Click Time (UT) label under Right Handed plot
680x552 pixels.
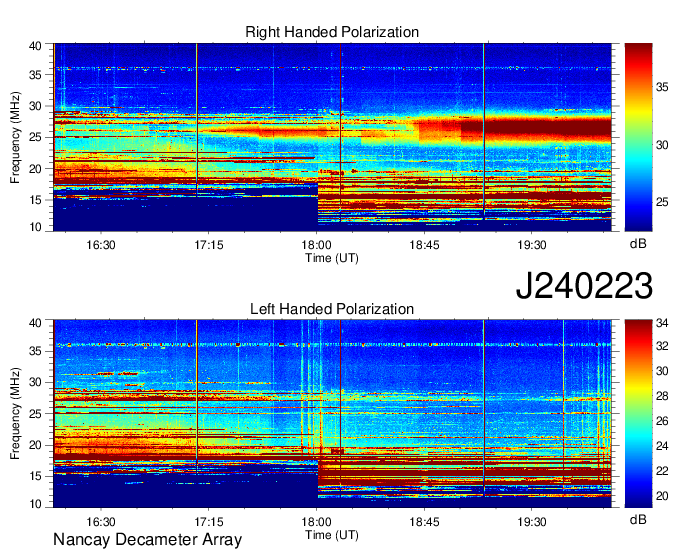332,258
